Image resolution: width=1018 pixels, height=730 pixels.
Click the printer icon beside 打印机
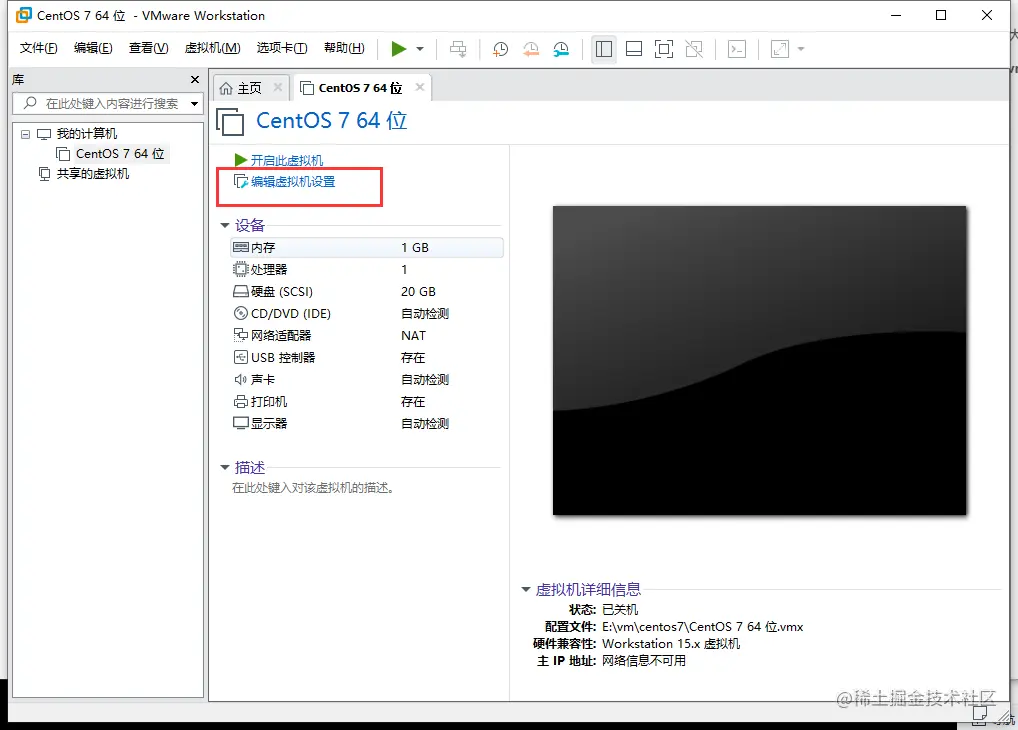coord(240,401)
